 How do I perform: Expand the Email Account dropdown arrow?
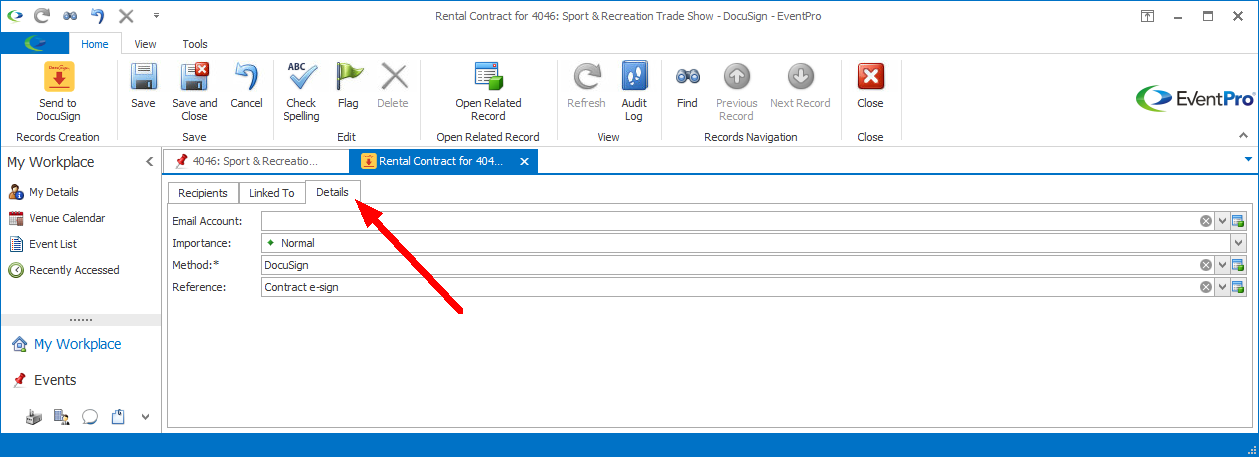pyautogui.click(x=1222, y=221)
